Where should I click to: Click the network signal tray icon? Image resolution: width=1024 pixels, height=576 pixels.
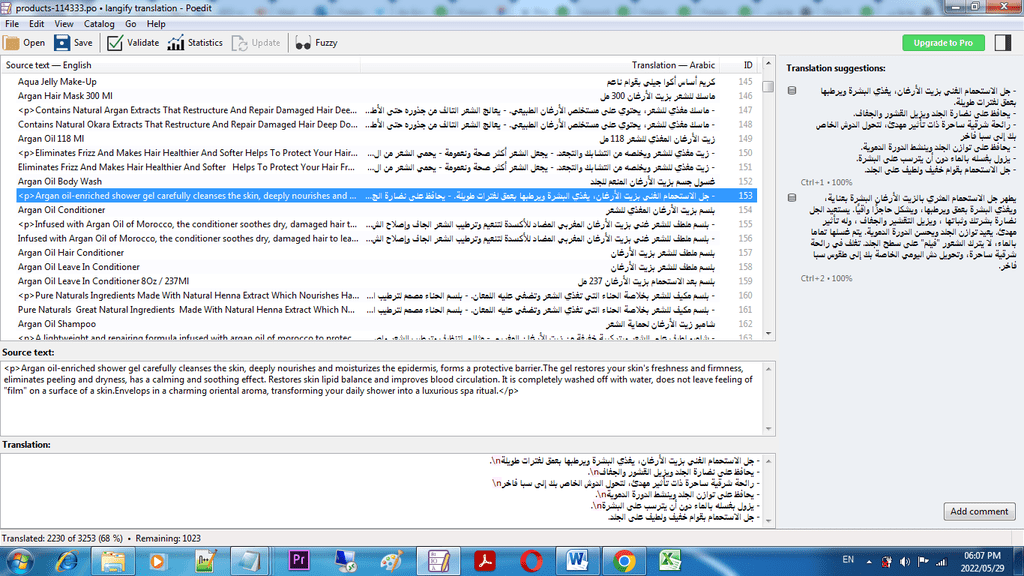pos(941,562)
